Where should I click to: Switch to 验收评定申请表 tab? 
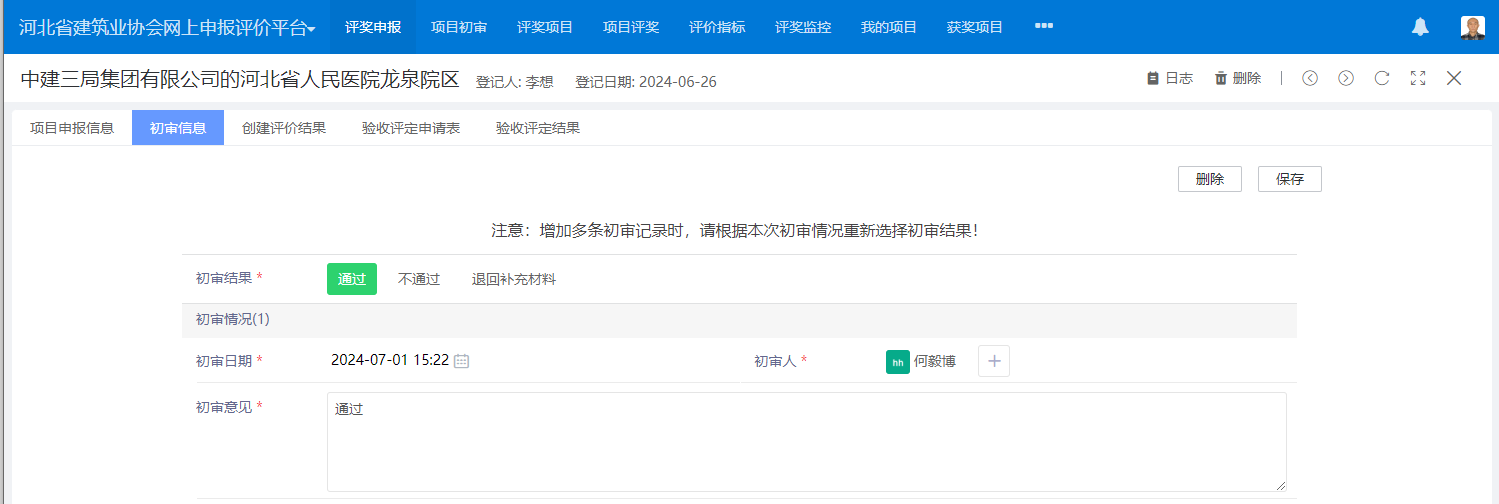(411, 128)
